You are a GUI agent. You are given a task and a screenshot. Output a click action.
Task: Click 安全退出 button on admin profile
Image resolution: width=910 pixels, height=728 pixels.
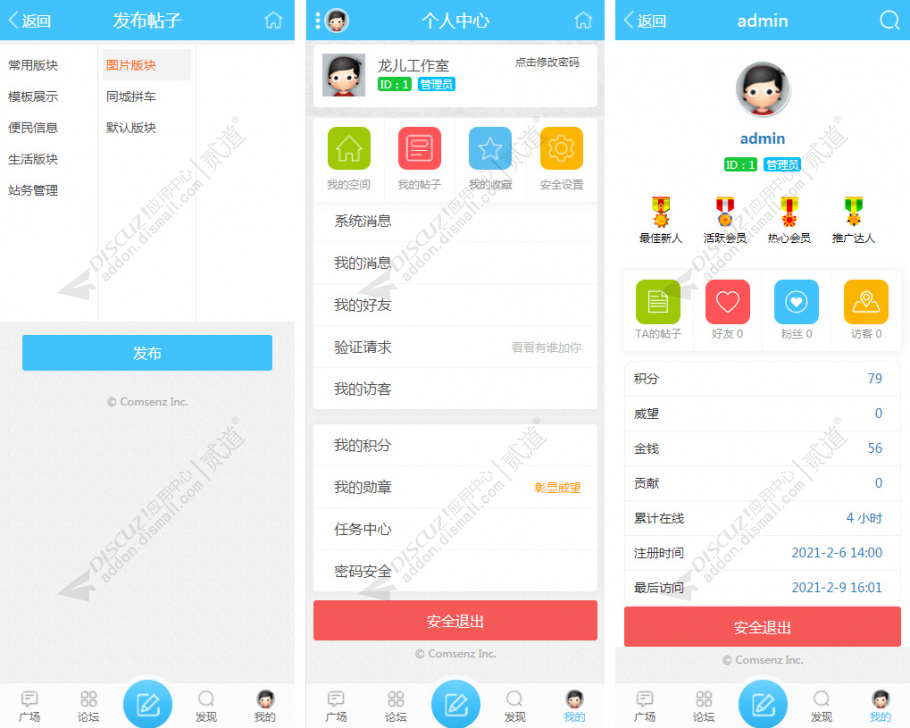pyautogui.click(x=763, y=627)
